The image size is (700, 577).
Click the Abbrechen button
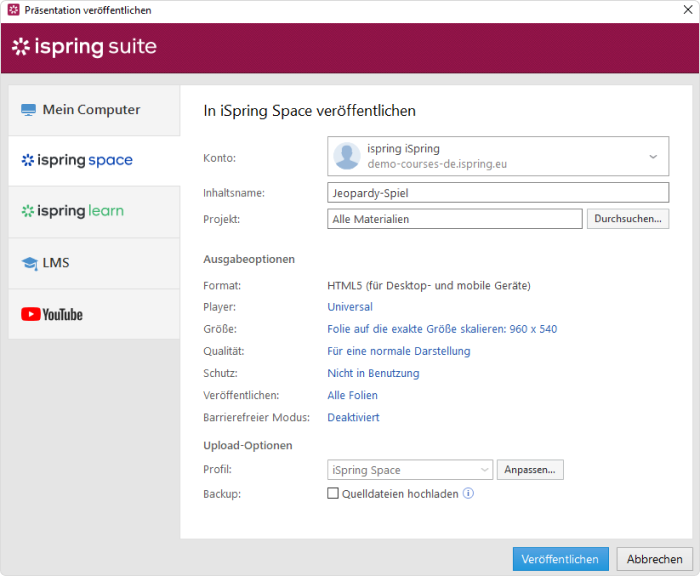[x=654, y=559]
